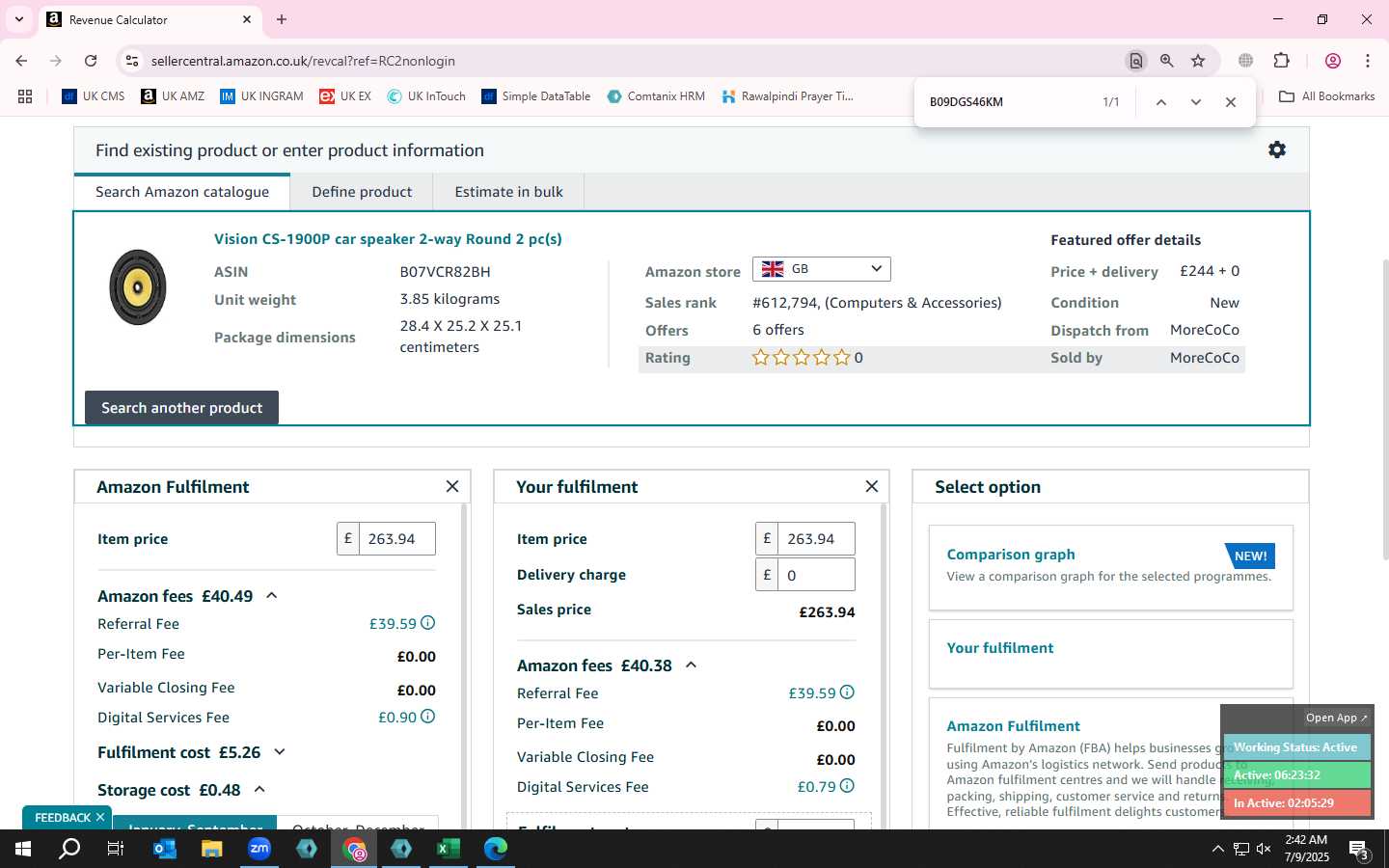Click the Digital Services Fee info icon in Amazon Fulfilment

[x=427, y=717]
